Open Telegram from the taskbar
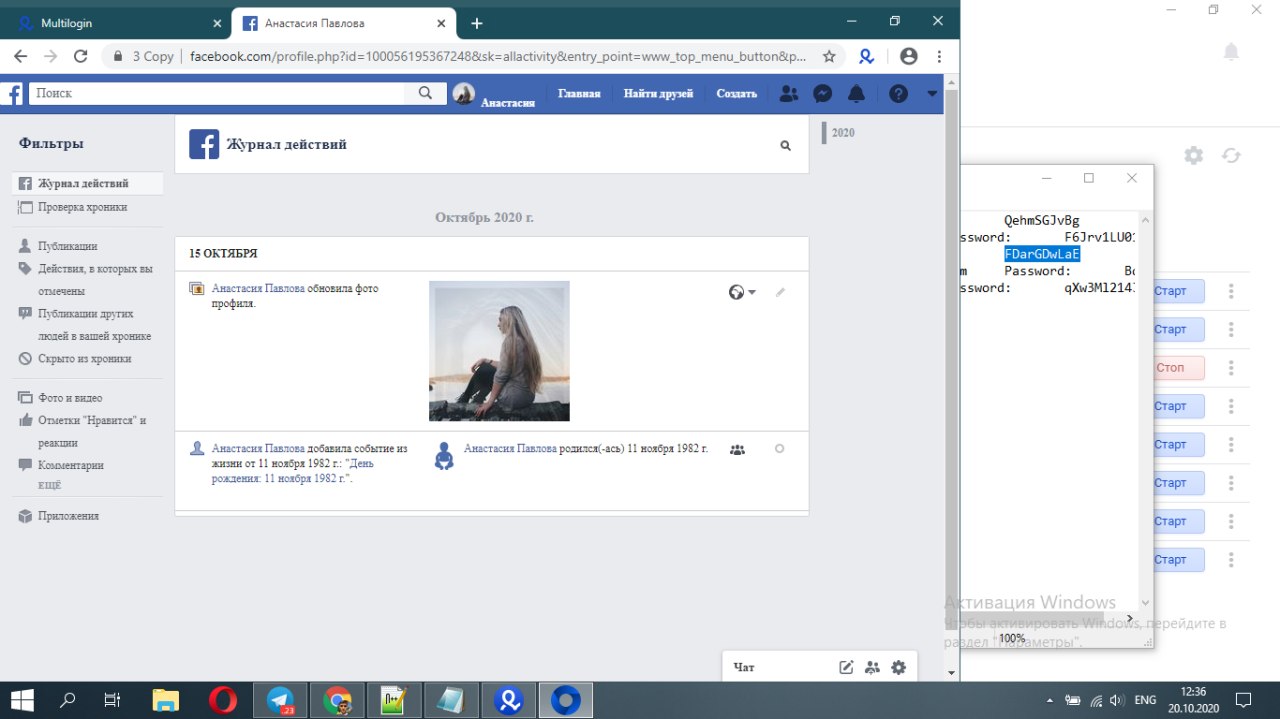Image resolution: width=1280 pixels, height=719 pixels. [x=280, y=700]
